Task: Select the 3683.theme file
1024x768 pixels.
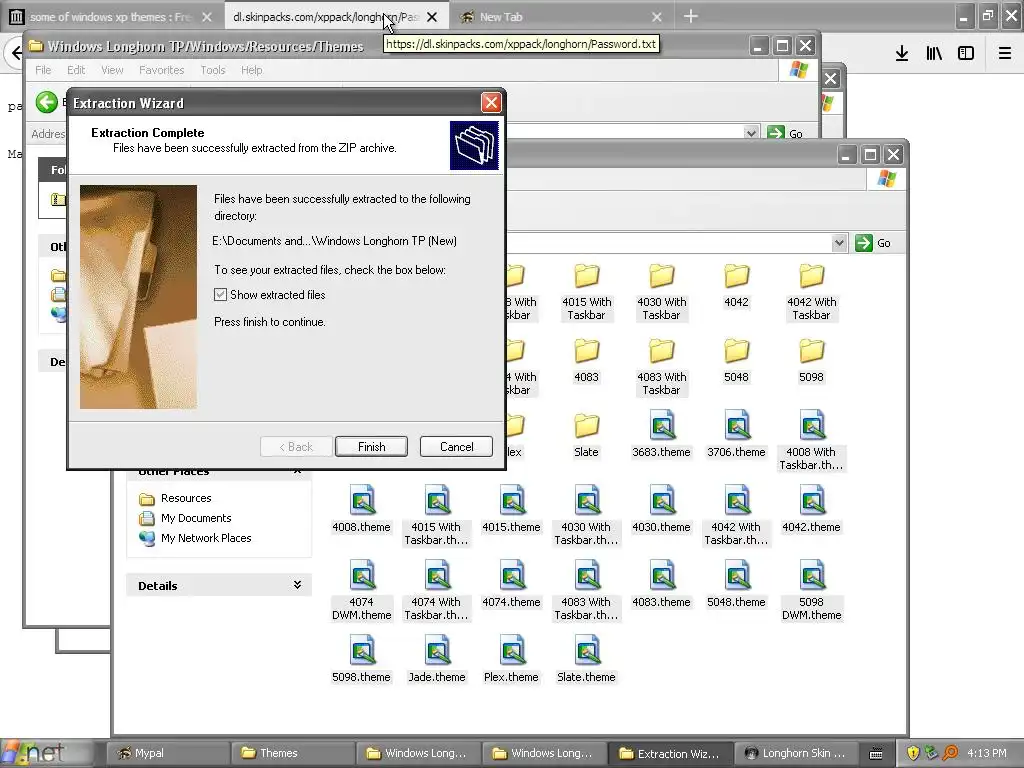Action: click(662, 434)
